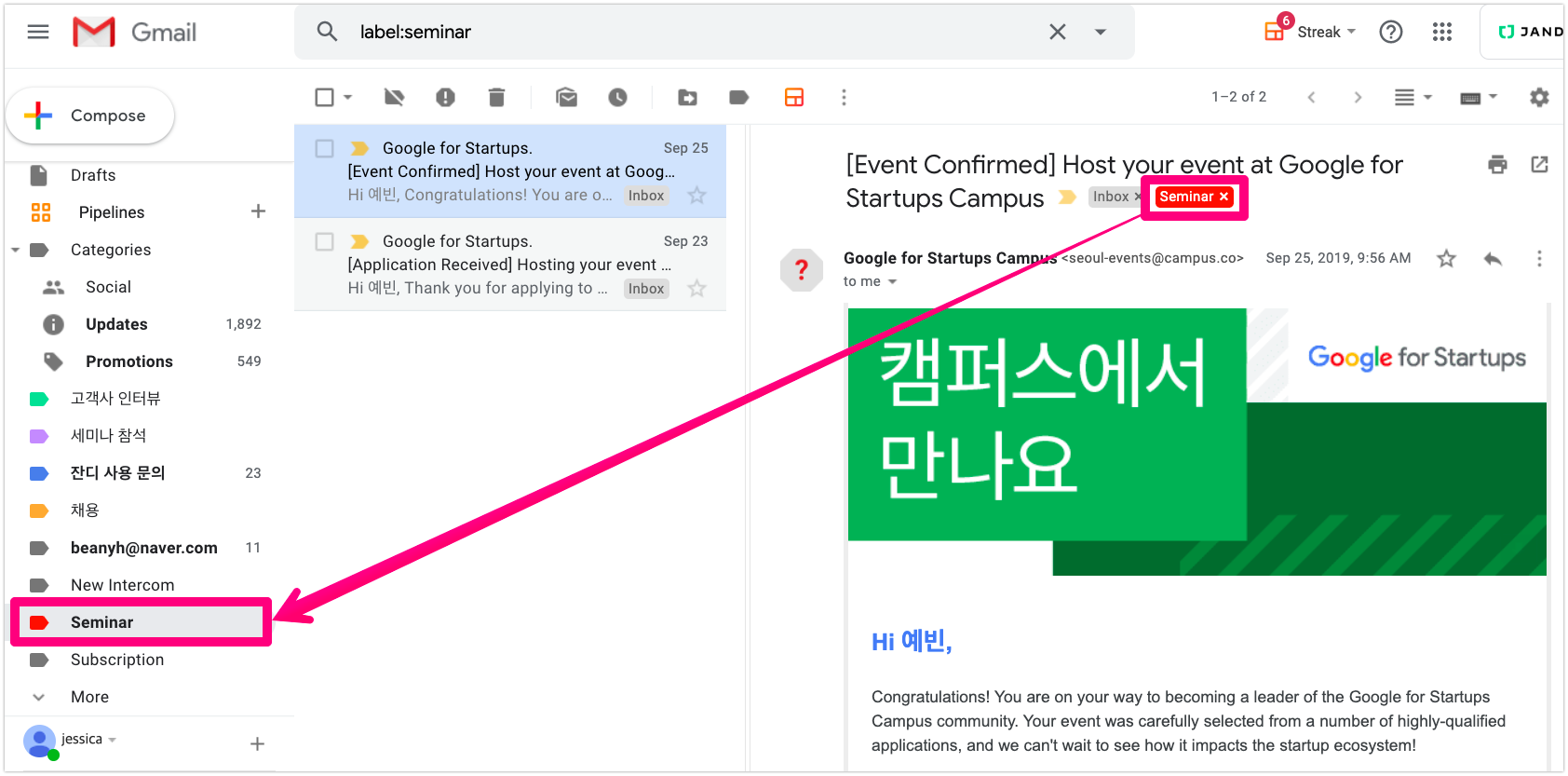This screenshot has height=776, width=1568.
Task: Click the Labels tag toolbar icon
Action: pyautogui.click(x=739, y=97)
